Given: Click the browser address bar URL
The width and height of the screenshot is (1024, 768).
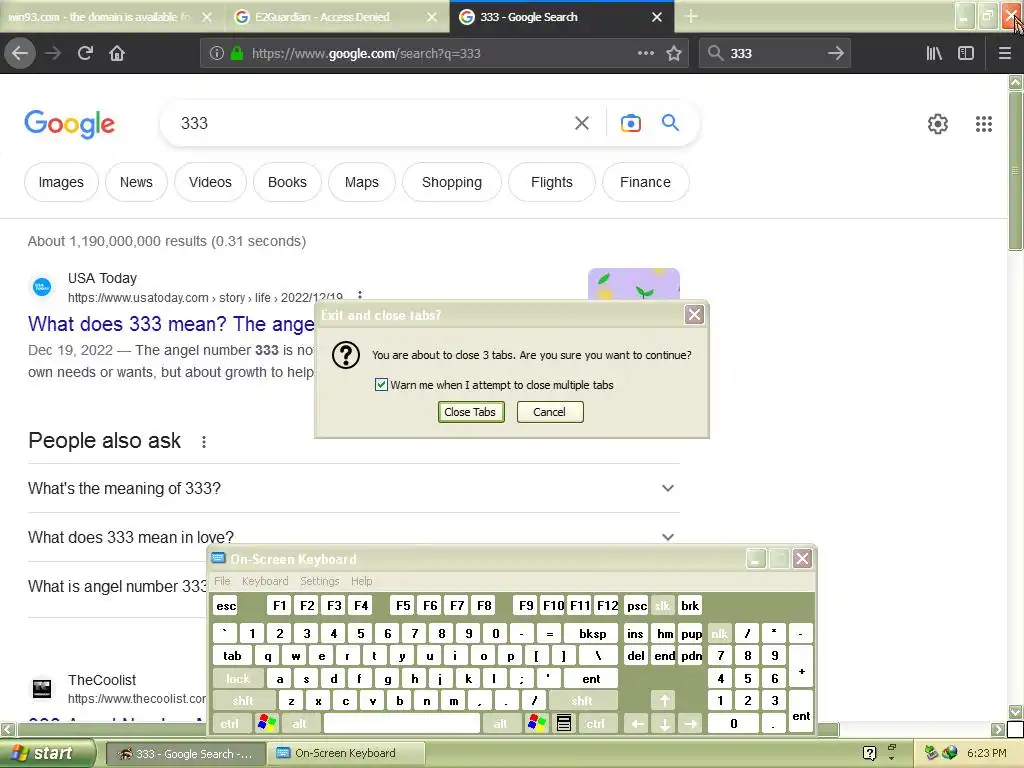Looking at the screenshot, I should point(366,54).
